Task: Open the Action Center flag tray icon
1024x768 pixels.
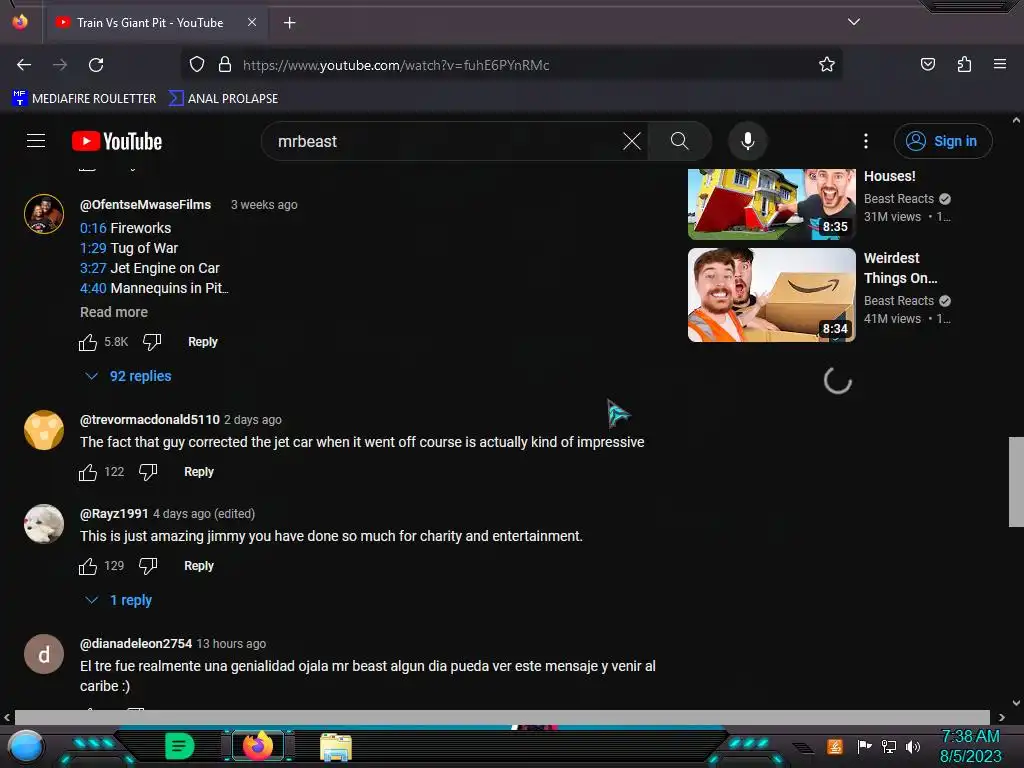Action: pos(864,746)
